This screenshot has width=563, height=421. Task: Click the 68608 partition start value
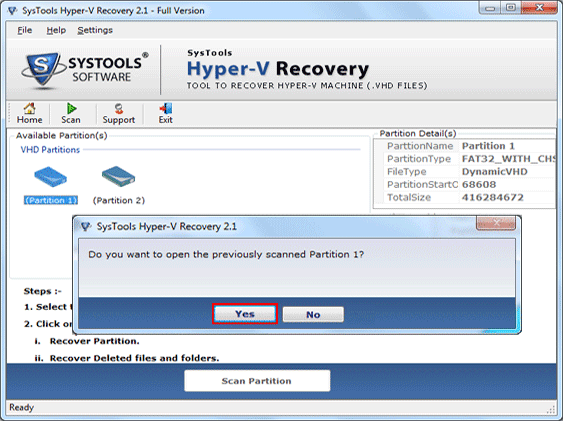479,184
